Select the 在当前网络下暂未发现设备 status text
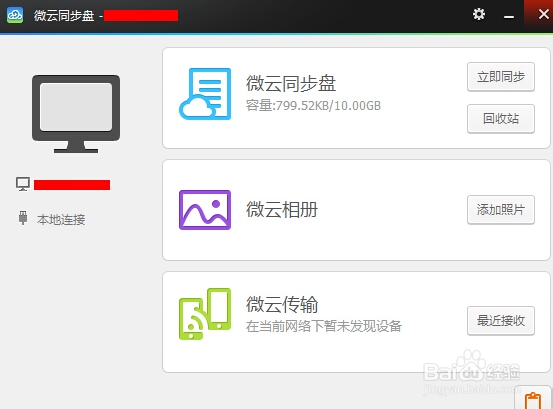The image size is (553, 409). (324, 326)
